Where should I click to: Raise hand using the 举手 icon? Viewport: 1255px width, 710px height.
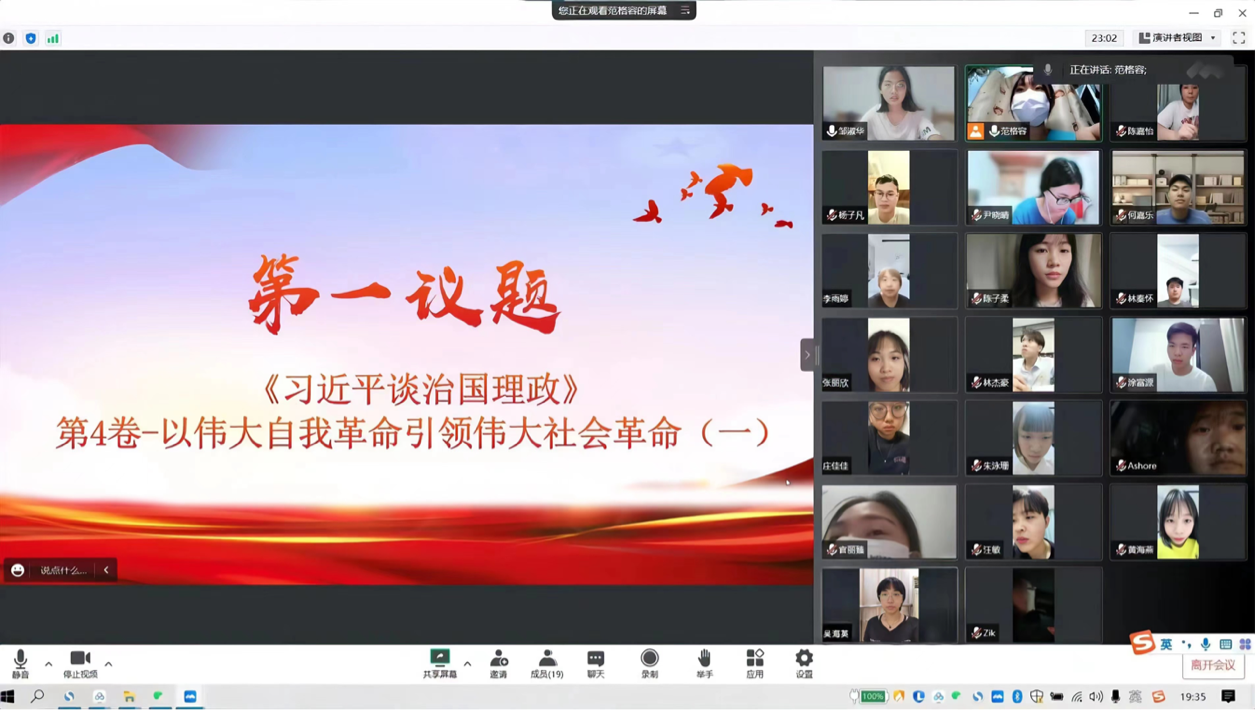pyautogui.click(x=704, y=662)
